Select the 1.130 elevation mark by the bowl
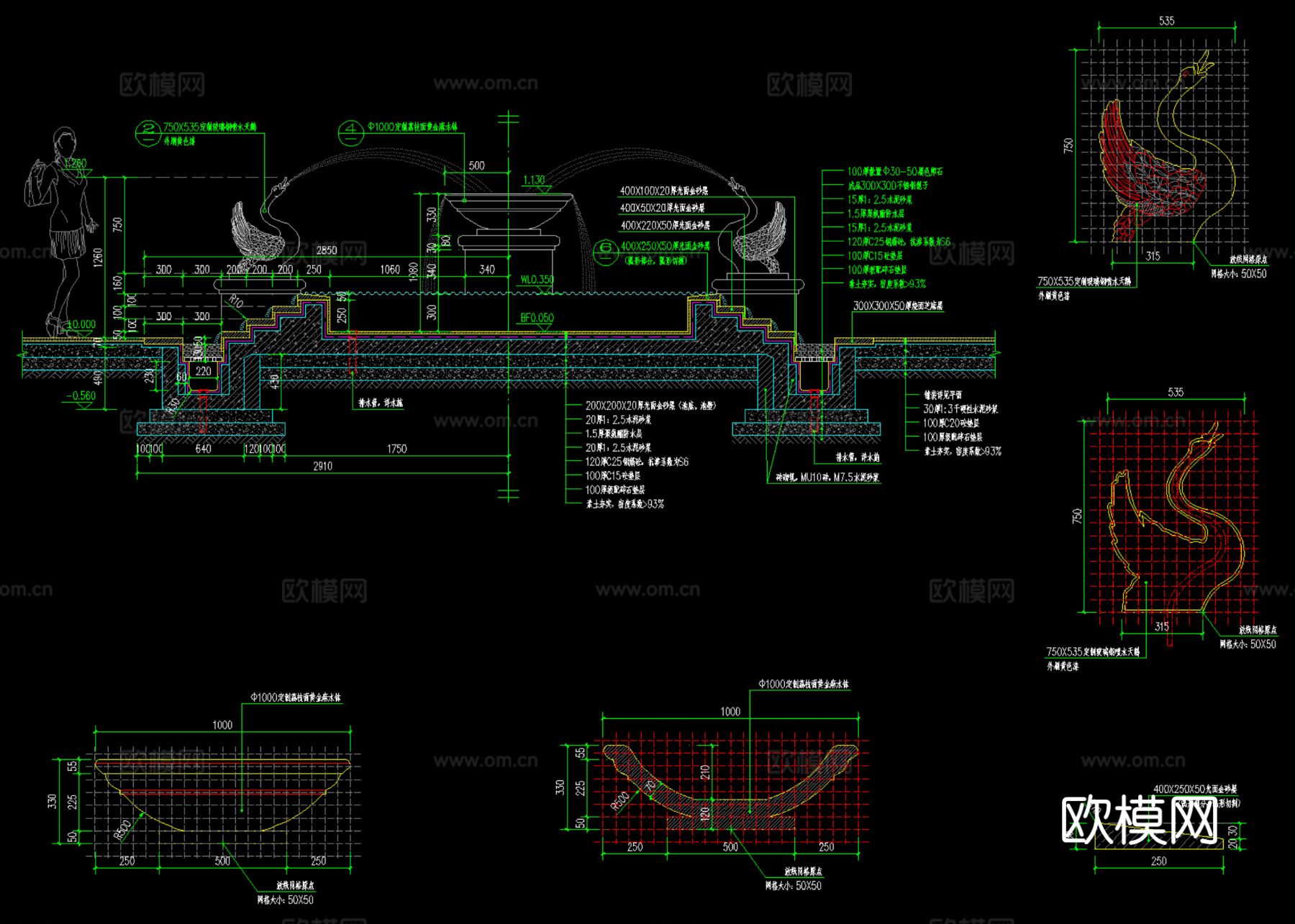1295x924 pixels. tap(534, 180)
